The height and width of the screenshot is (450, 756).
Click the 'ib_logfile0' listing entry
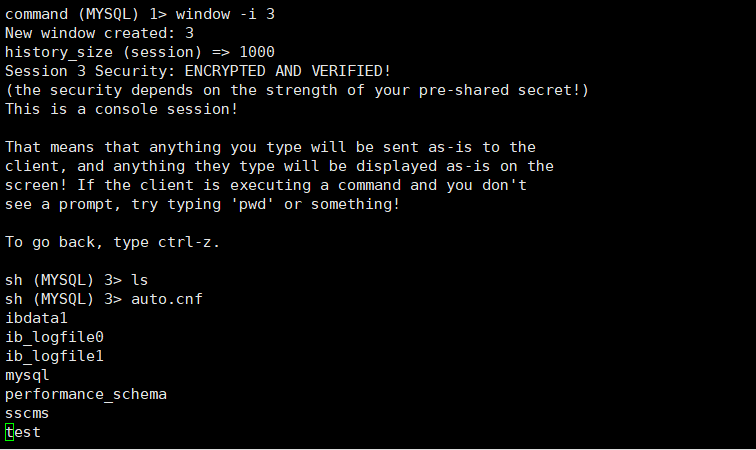(54, 337)
